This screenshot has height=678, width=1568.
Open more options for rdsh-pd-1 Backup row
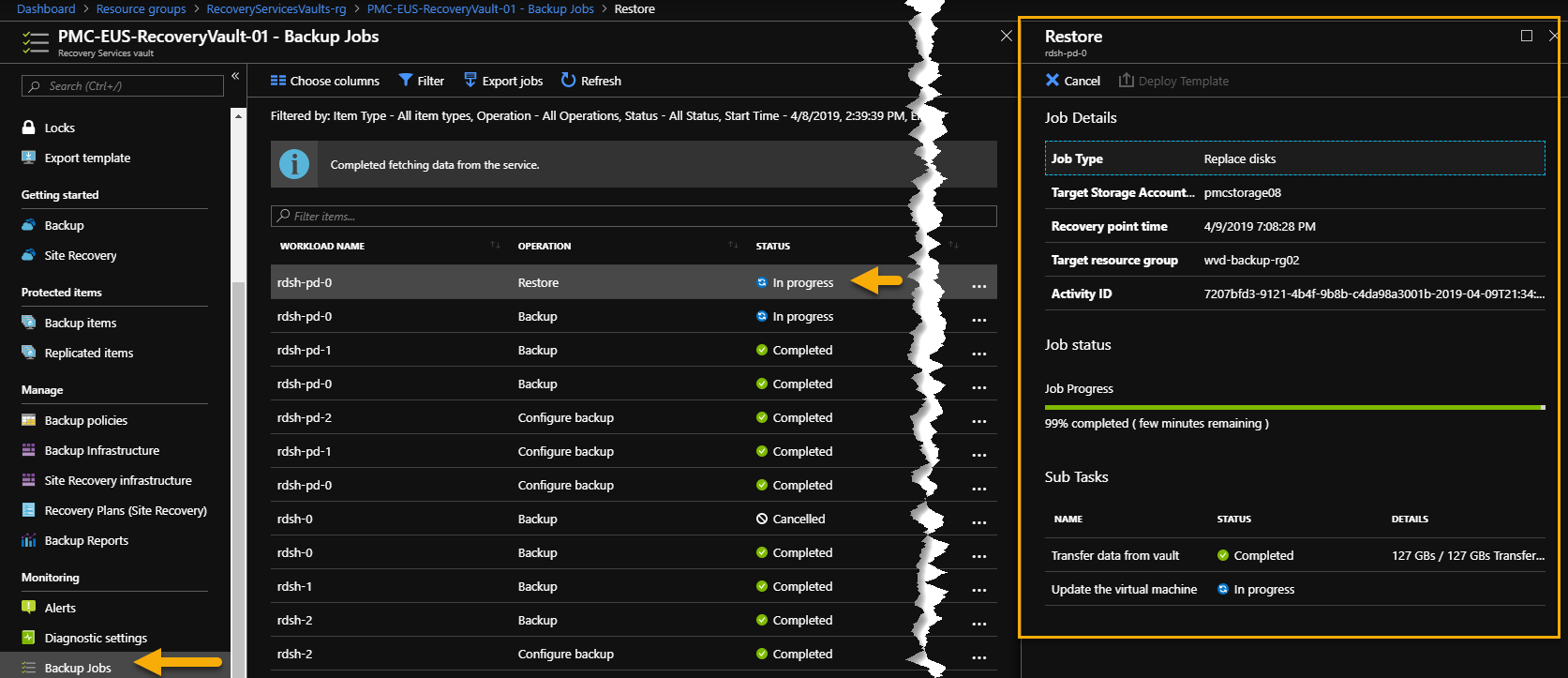click(978, 353)
